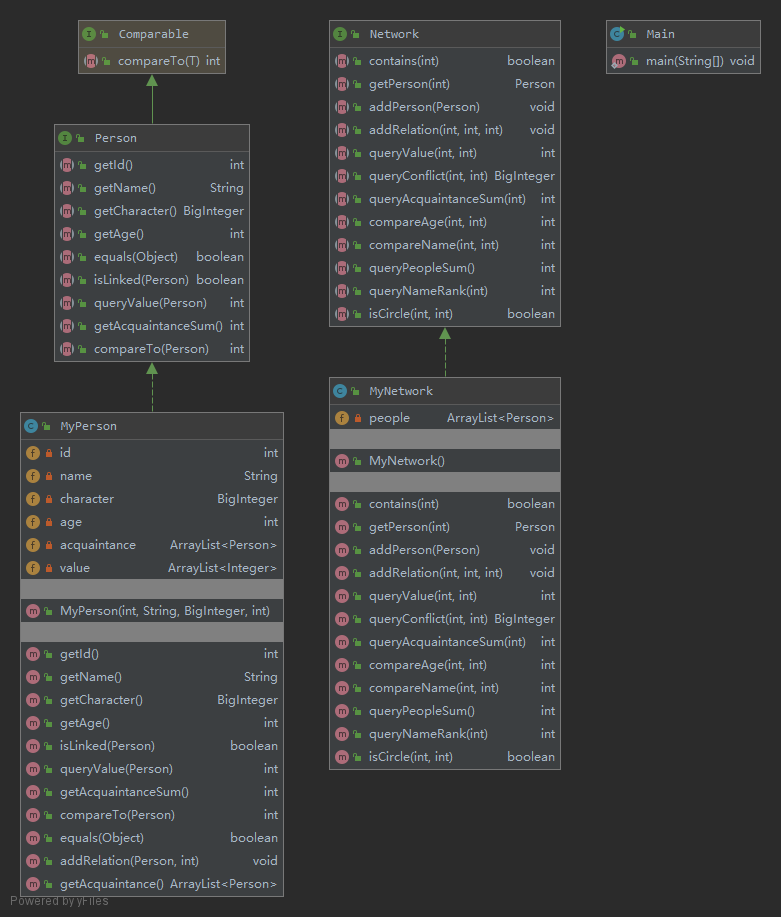Click the method icon beside main(String[])

tap(618, 61)
